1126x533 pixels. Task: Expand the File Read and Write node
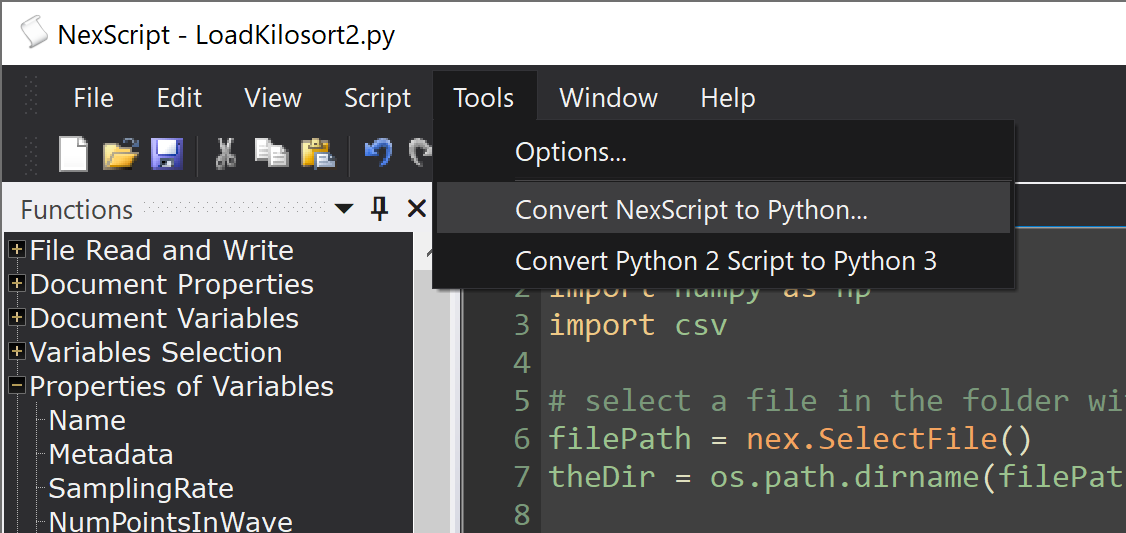coord(17,251)
